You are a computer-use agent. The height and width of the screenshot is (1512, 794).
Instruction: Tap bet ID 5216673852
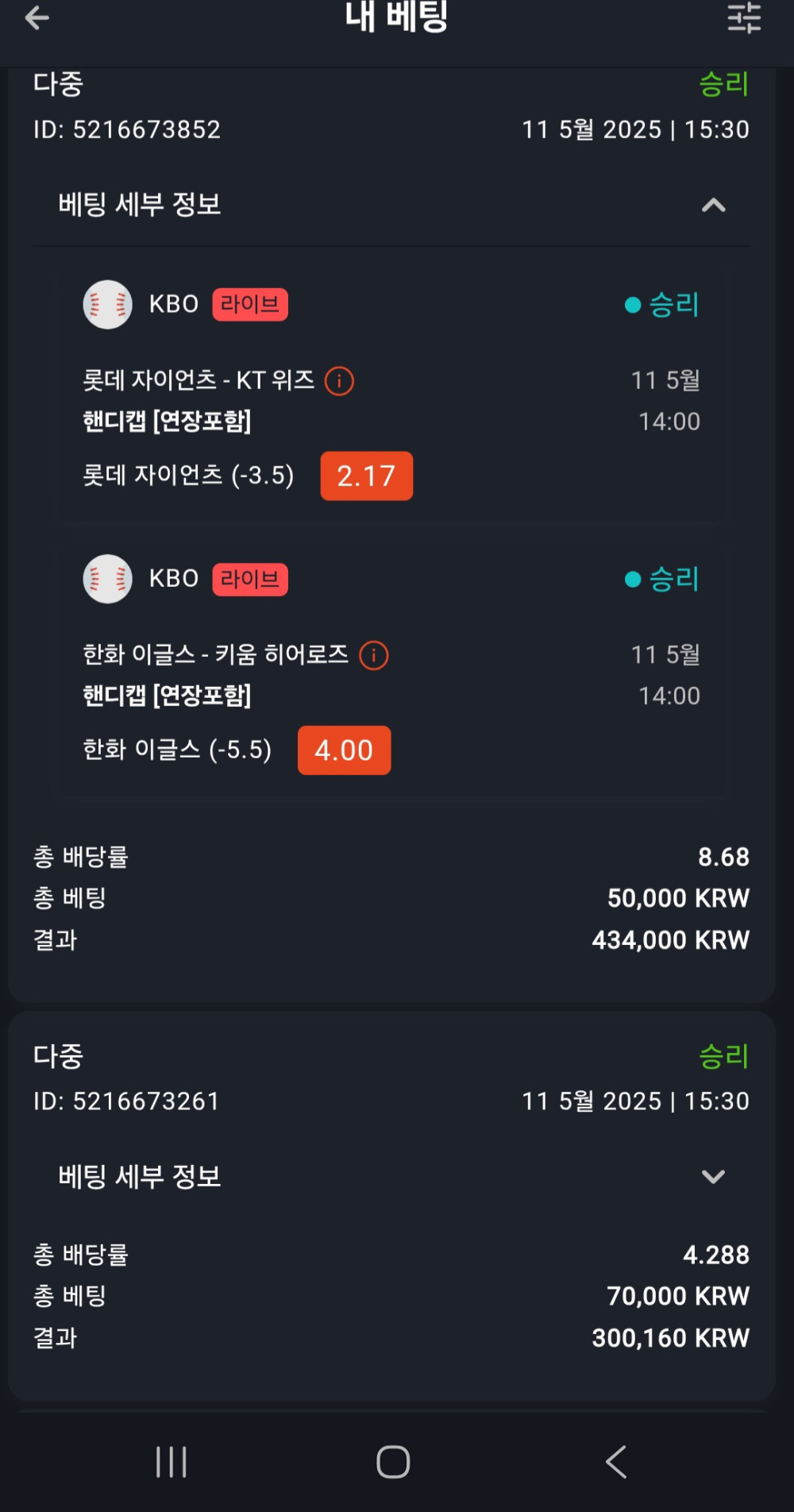[127, 129]
